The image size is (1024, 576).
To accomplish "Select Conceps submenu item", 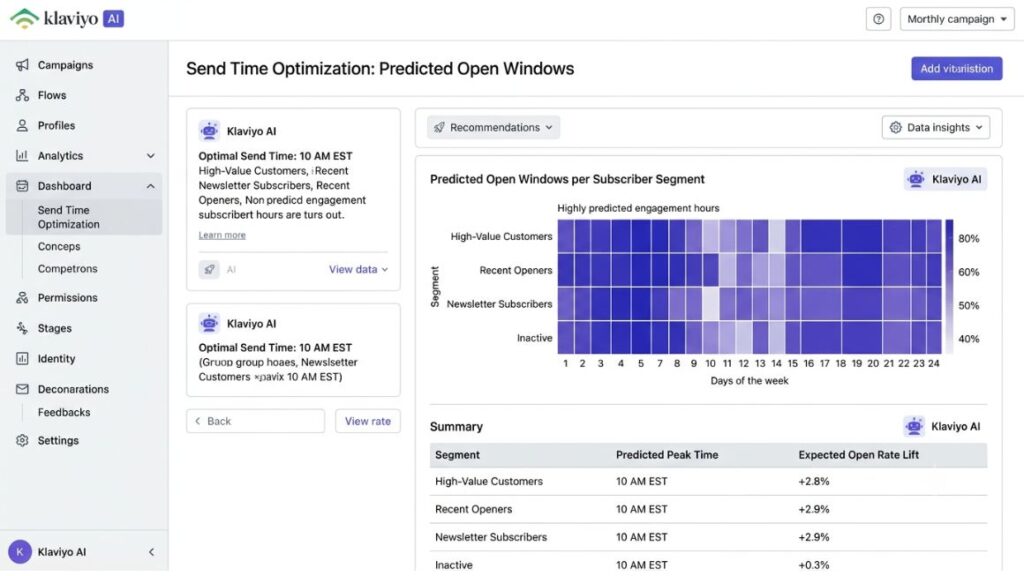I will [59, 246].
